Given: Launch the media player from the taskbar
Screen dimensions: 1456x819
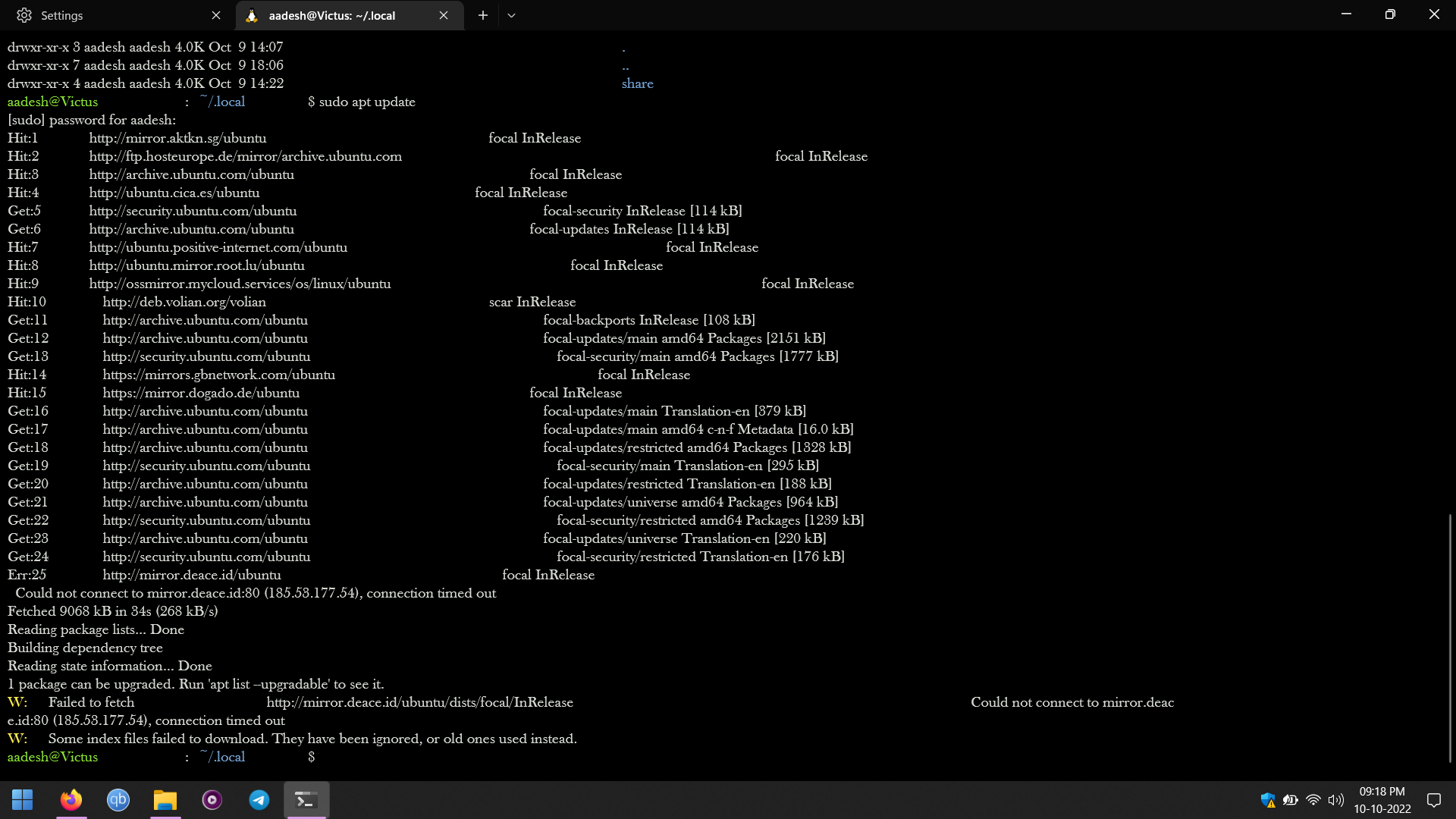Looking at the screenshot, I should (212, 800).
